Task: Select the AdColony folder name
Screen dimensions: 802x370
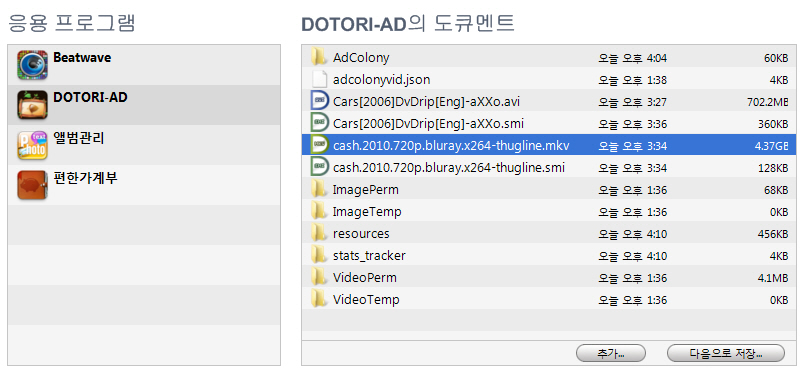Action: 361,58
